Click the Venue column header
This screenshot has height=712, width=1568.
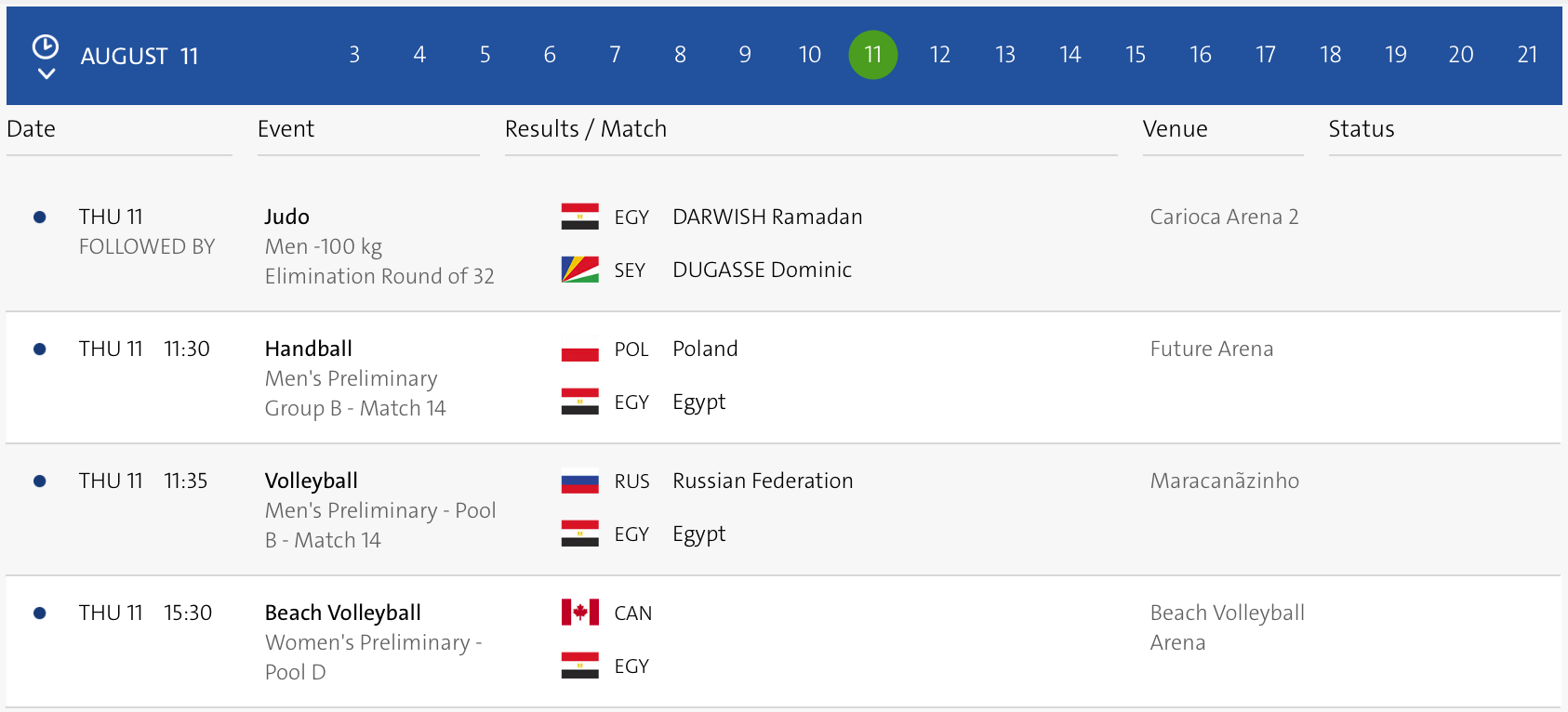coord(1175,129)
